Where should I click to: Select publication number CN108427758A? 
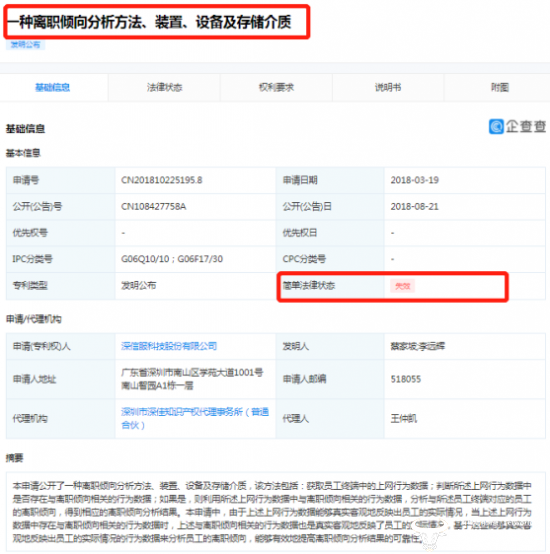coord(154,206)
